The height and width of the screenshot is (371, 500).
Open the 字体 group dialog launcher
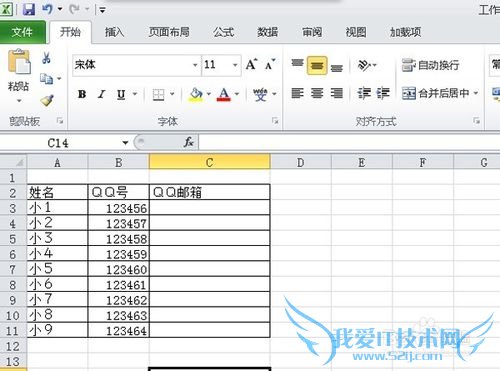[275, 121]
